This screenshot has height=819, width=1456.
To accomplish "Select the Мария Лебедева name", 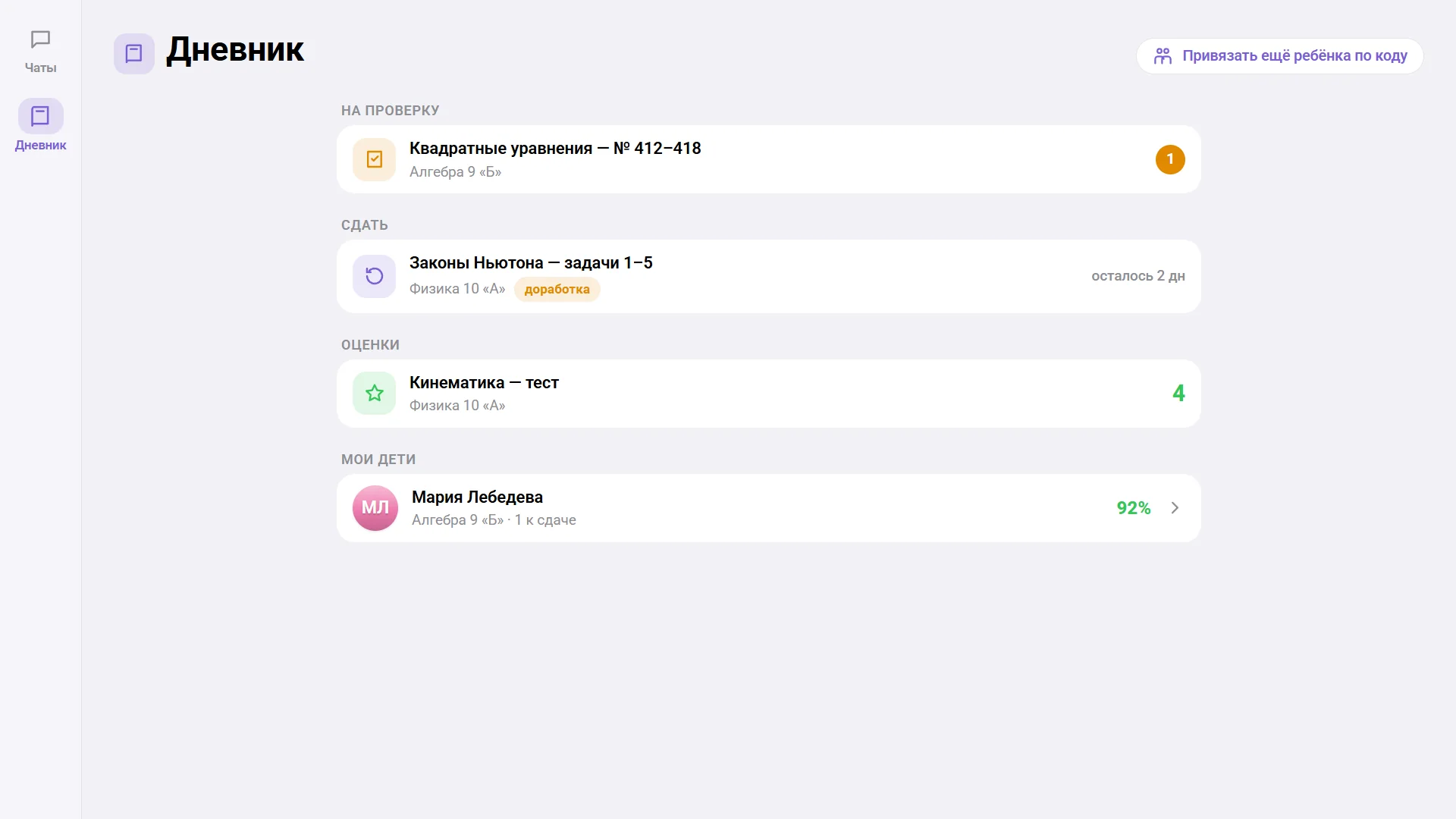I will click(477, 497).
